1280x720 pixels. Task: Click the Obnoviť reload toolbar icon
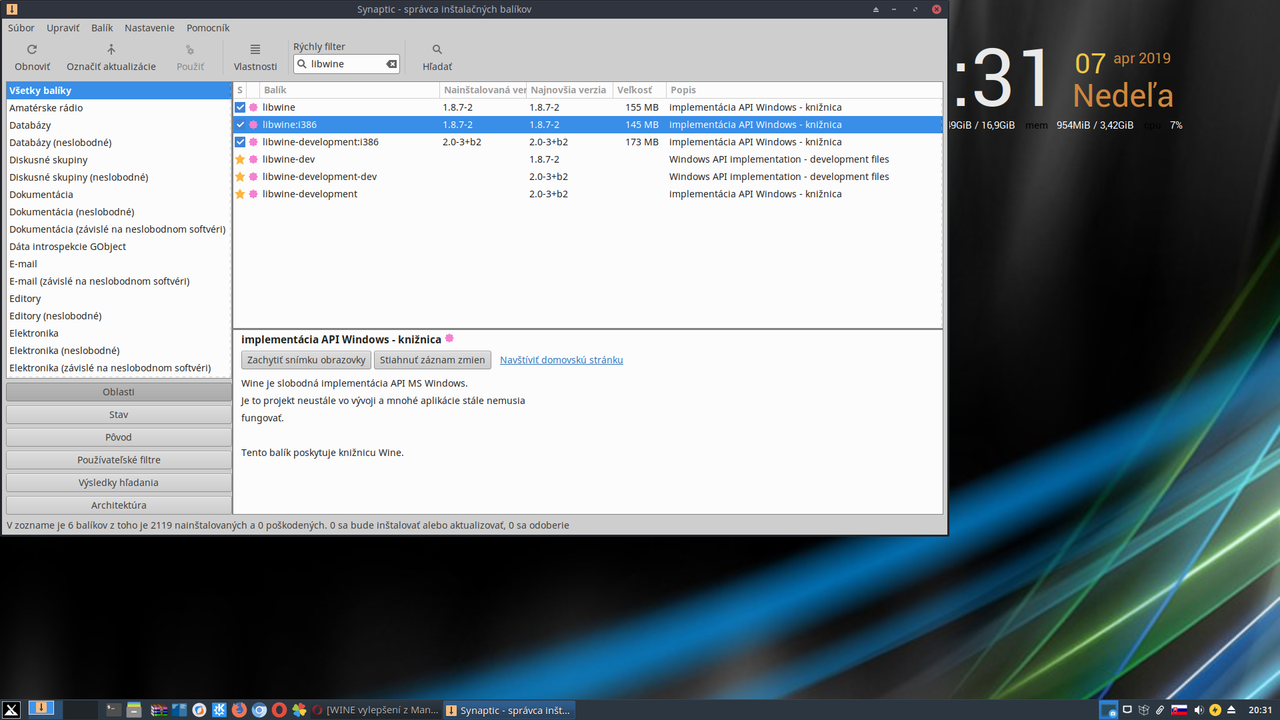tap(32, 49)
